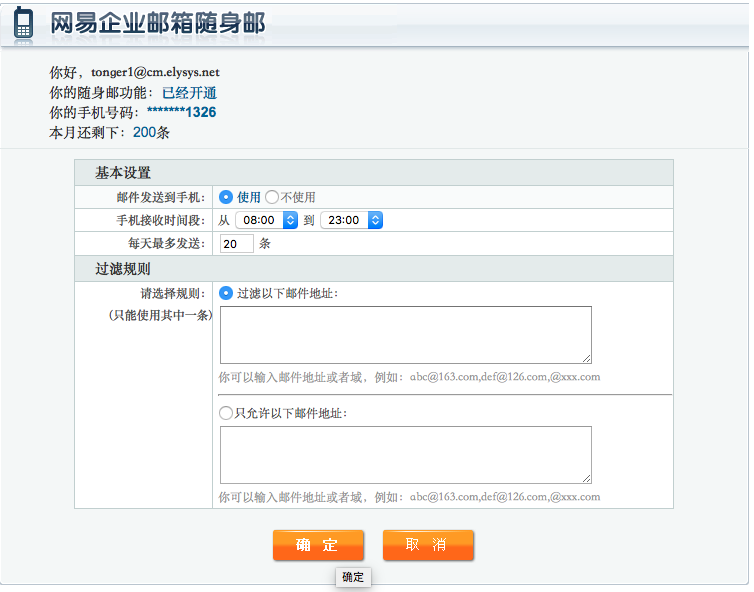
Task: Click the stepper arrows on 08:00 selector
Action: click(x=290, y=220)
